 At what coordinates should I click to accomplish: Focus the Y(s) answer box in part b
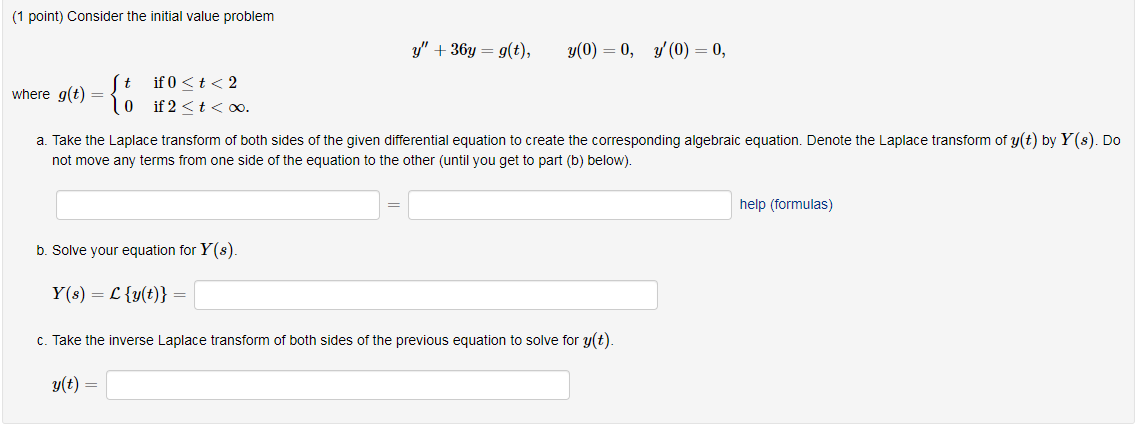(x=426, y=295)
